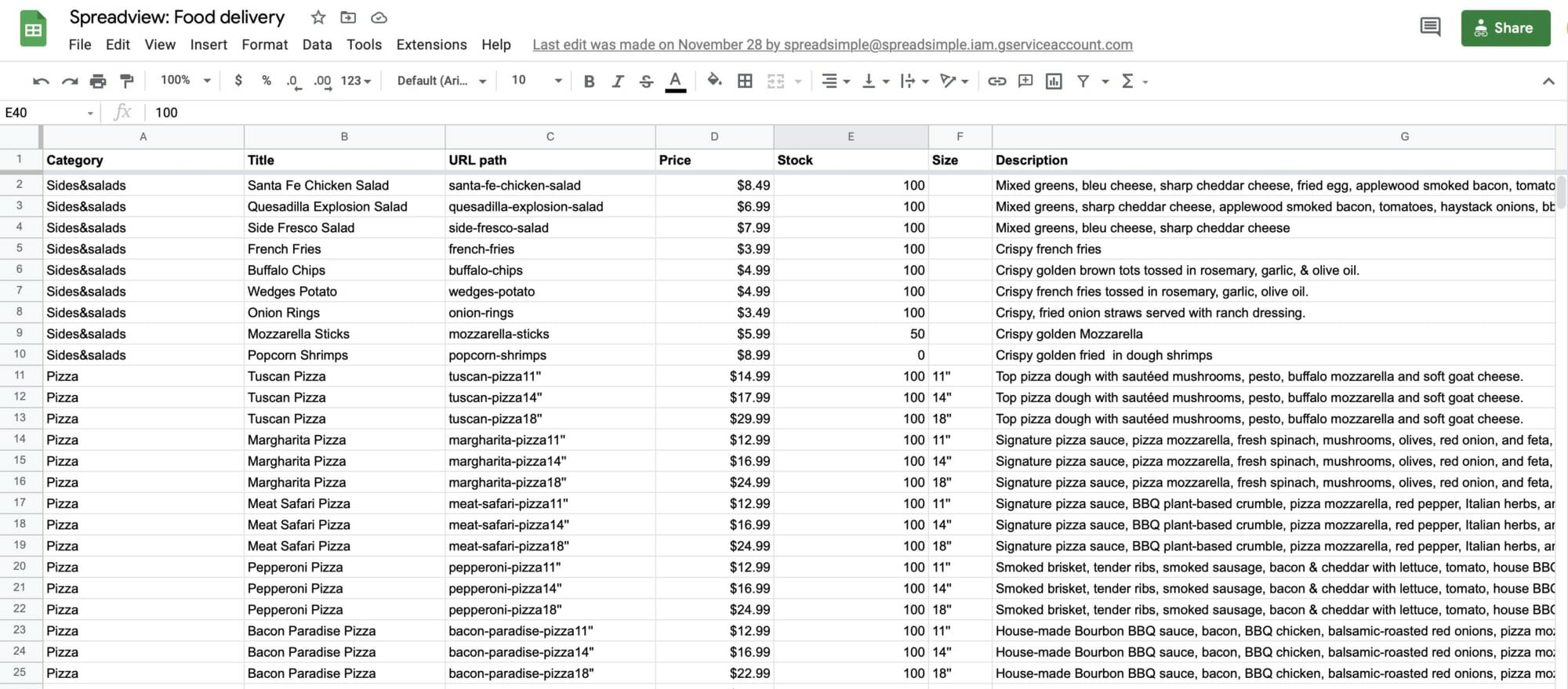Click the green Share button

coord(1505,28)
